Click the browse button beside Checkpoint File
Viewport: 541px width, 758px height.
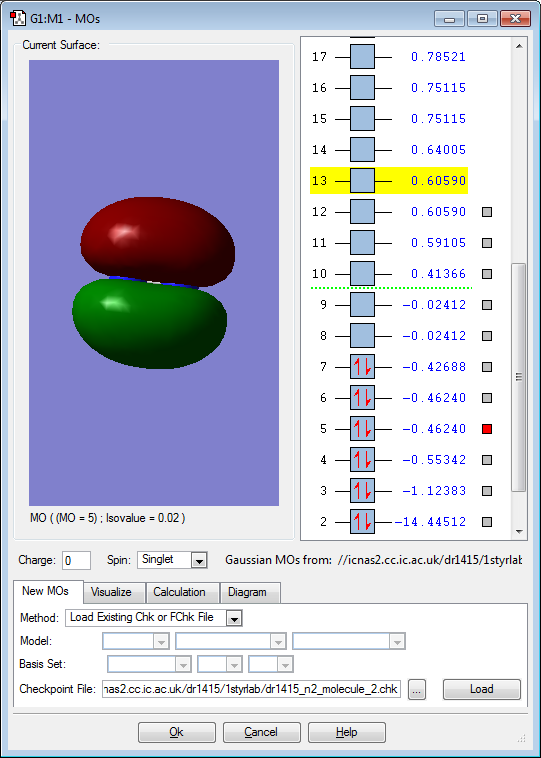tap(417, 690)
